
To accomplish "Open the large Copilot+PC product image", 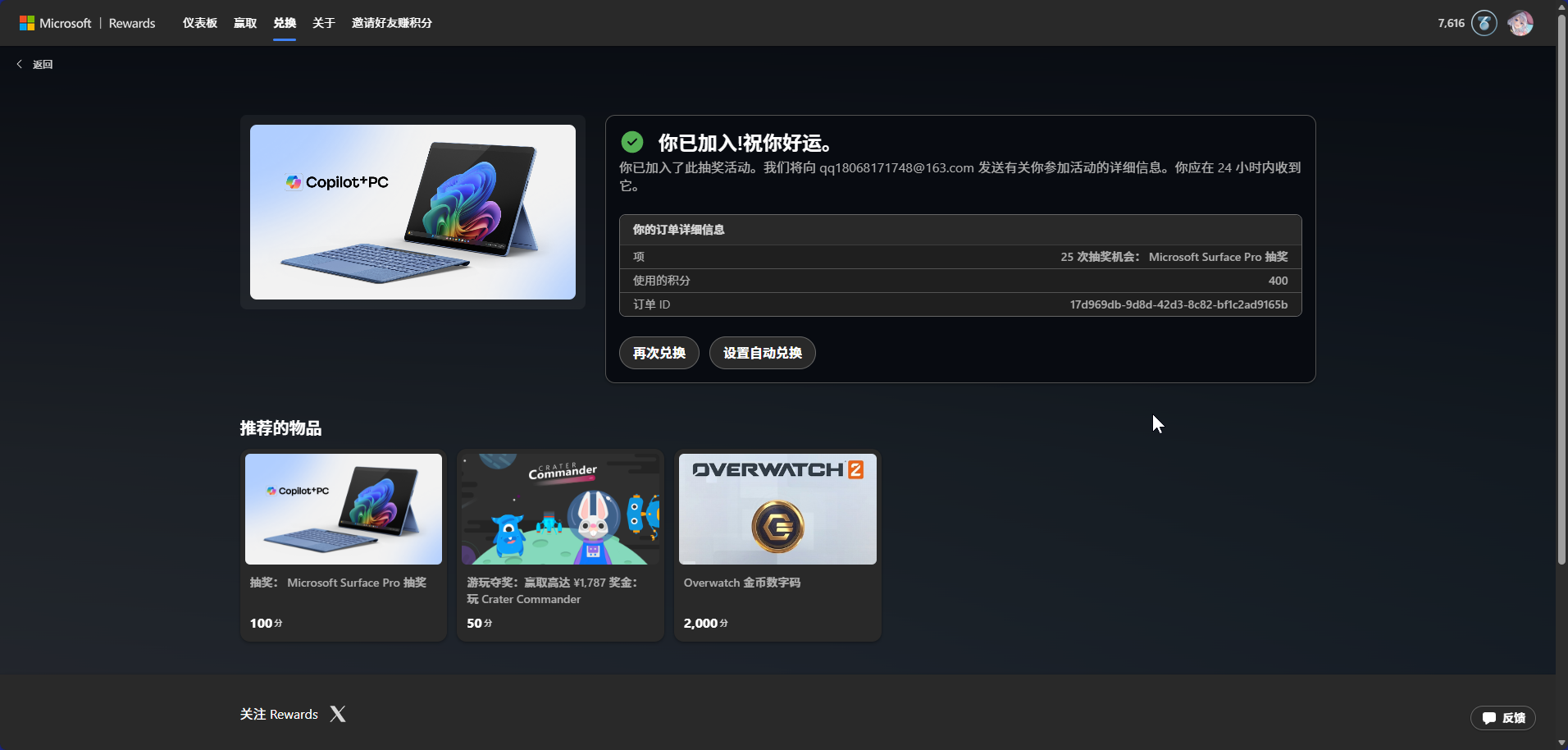I will pyautogui.click(x=413, y=212).
